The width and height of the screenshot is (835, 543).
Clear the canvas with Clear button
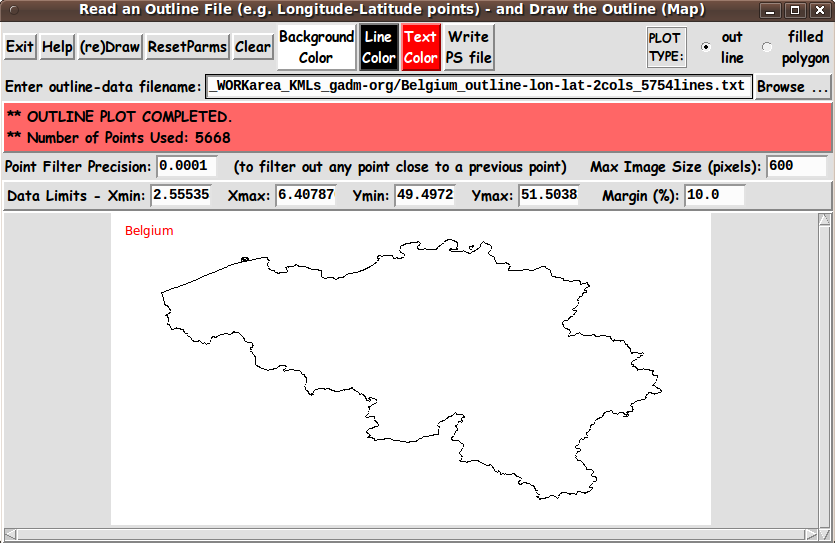253,47
